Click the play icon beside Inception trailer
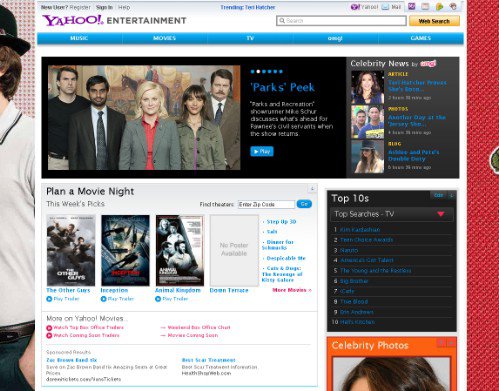499x391 pixels. pyautogui.click(x=103, y=299)
